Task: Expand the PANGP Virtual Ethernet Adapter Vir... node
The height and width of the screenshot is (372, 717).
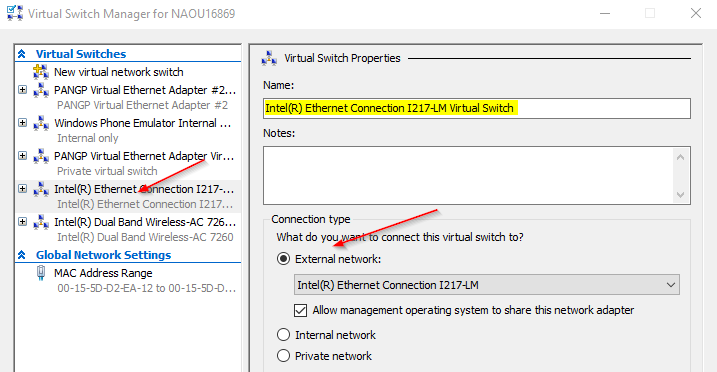Action: [x=22, y=155]
